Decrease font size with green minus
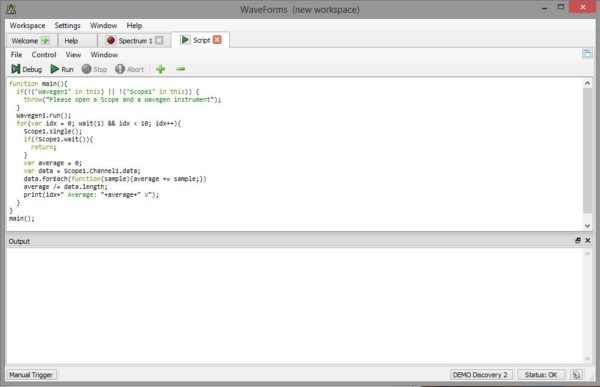 181,69
